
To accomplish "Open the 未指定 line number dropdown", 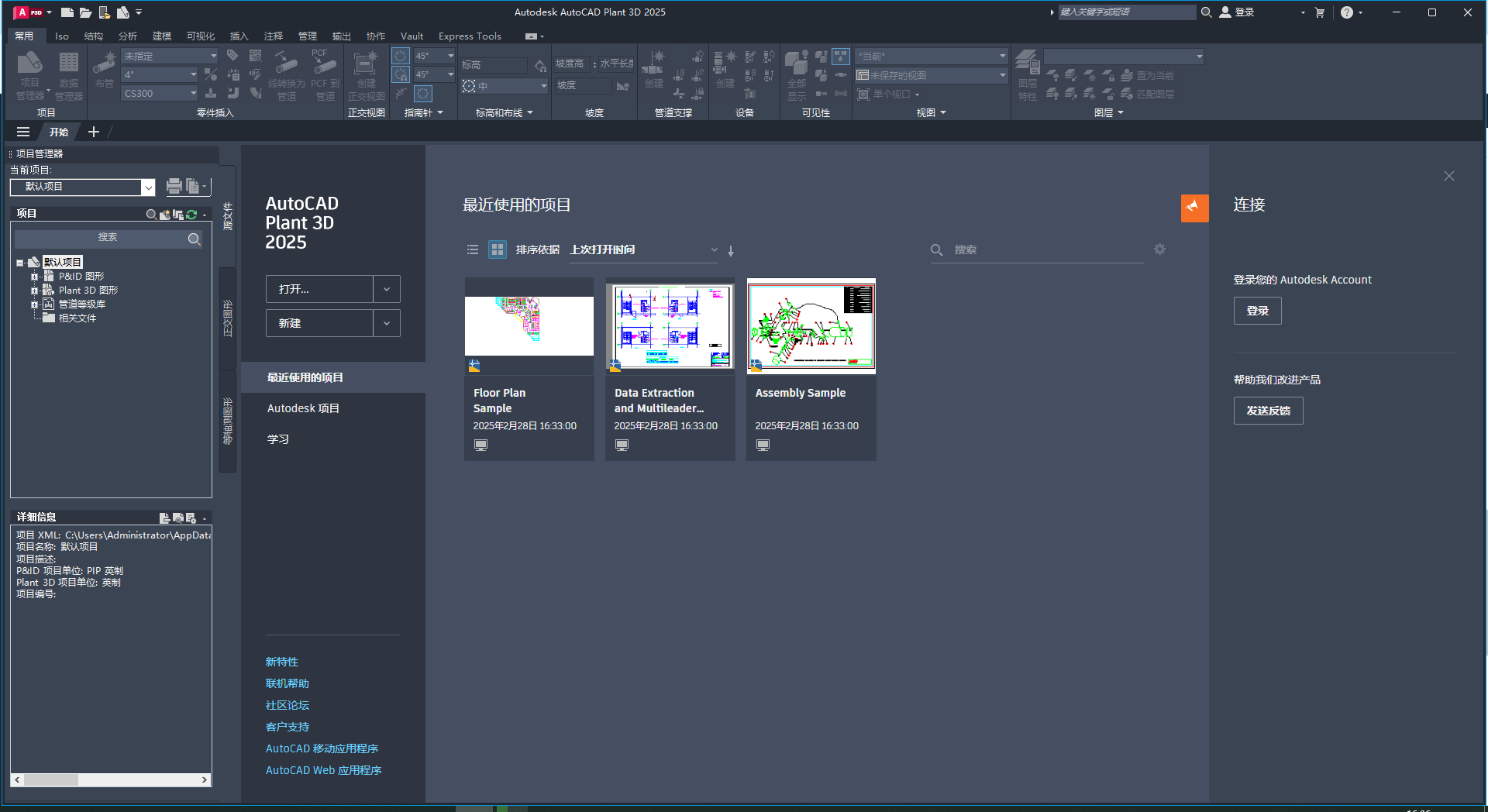I will pos(170,56).
